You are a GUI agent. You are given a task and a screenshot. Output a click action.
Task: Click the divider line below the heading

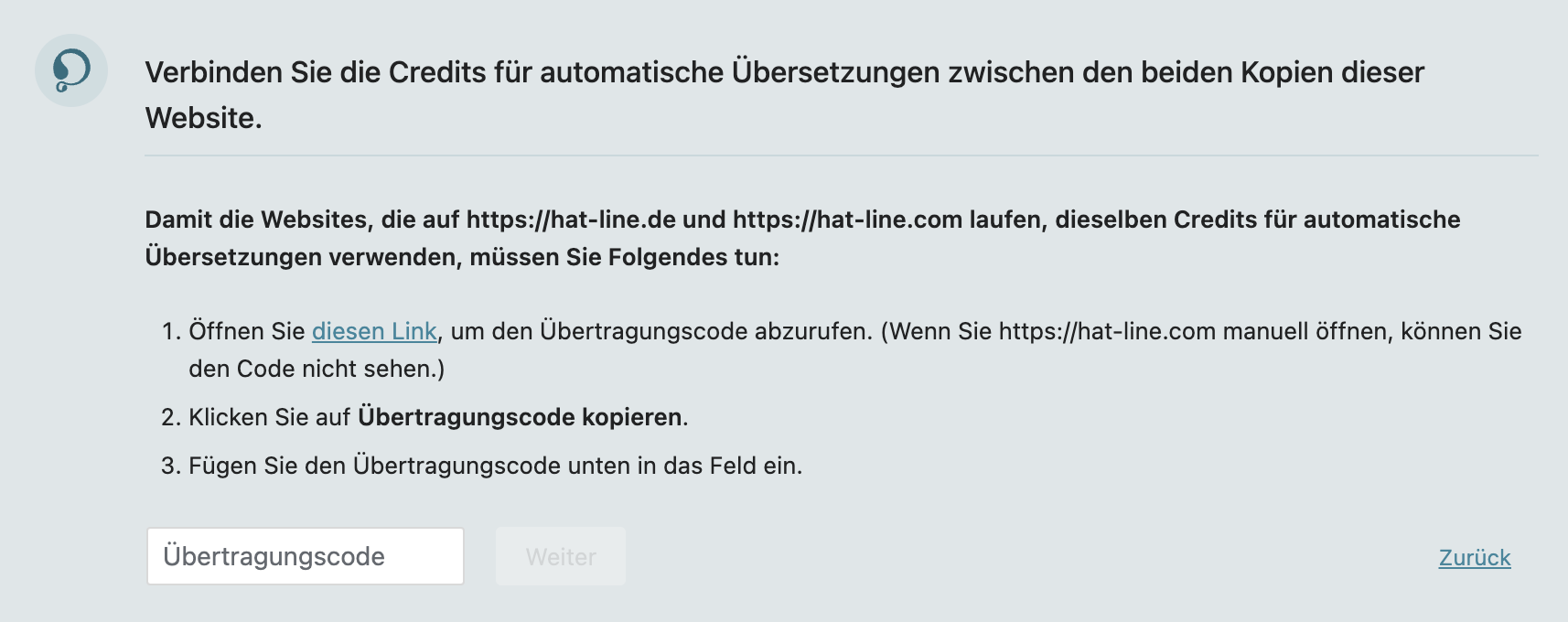[841, 155]
